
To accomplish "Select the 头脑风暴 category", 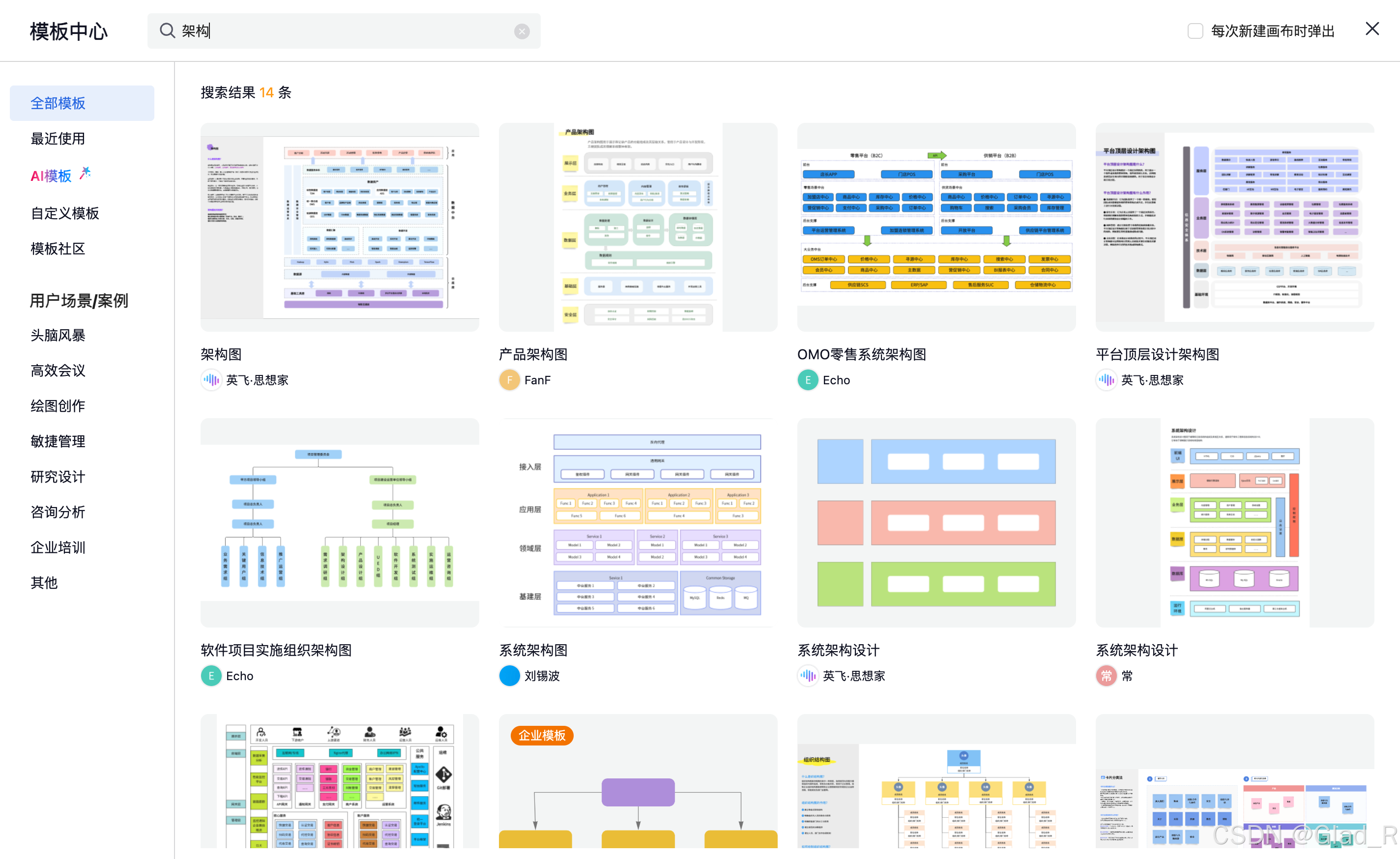I will click(58, 335).
